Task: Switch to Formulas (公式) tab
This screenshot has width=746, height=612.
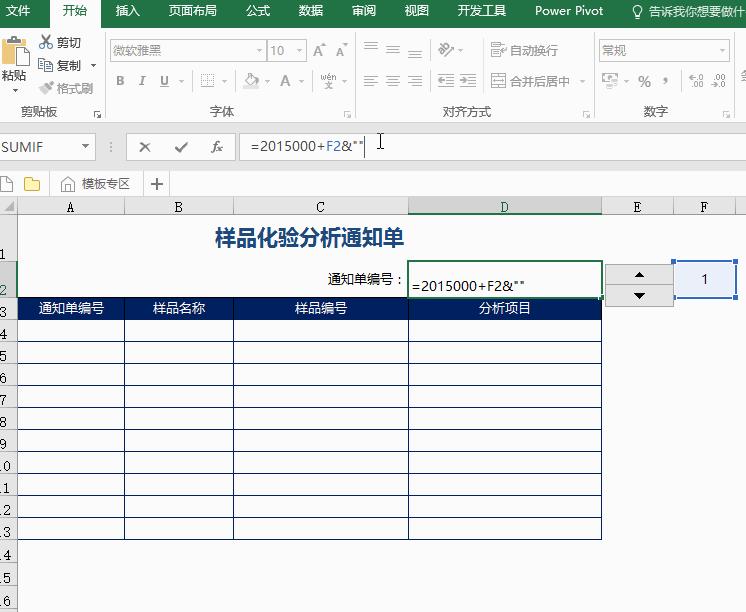Action: pos(258,10)
